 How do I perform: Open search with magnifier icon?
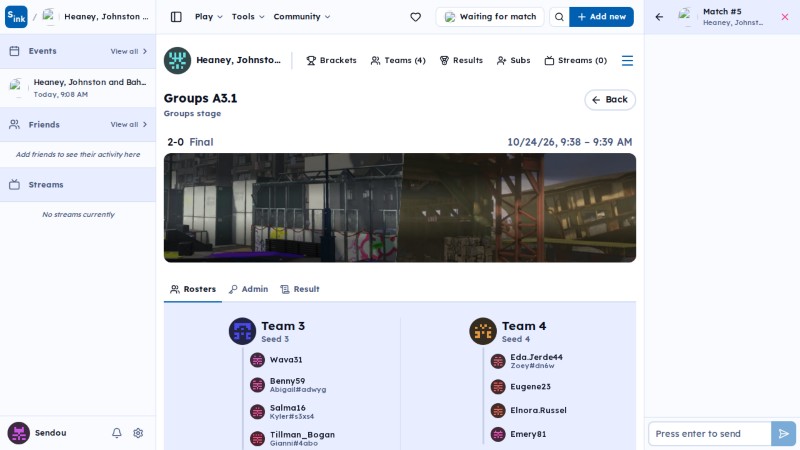pos(559,17)
